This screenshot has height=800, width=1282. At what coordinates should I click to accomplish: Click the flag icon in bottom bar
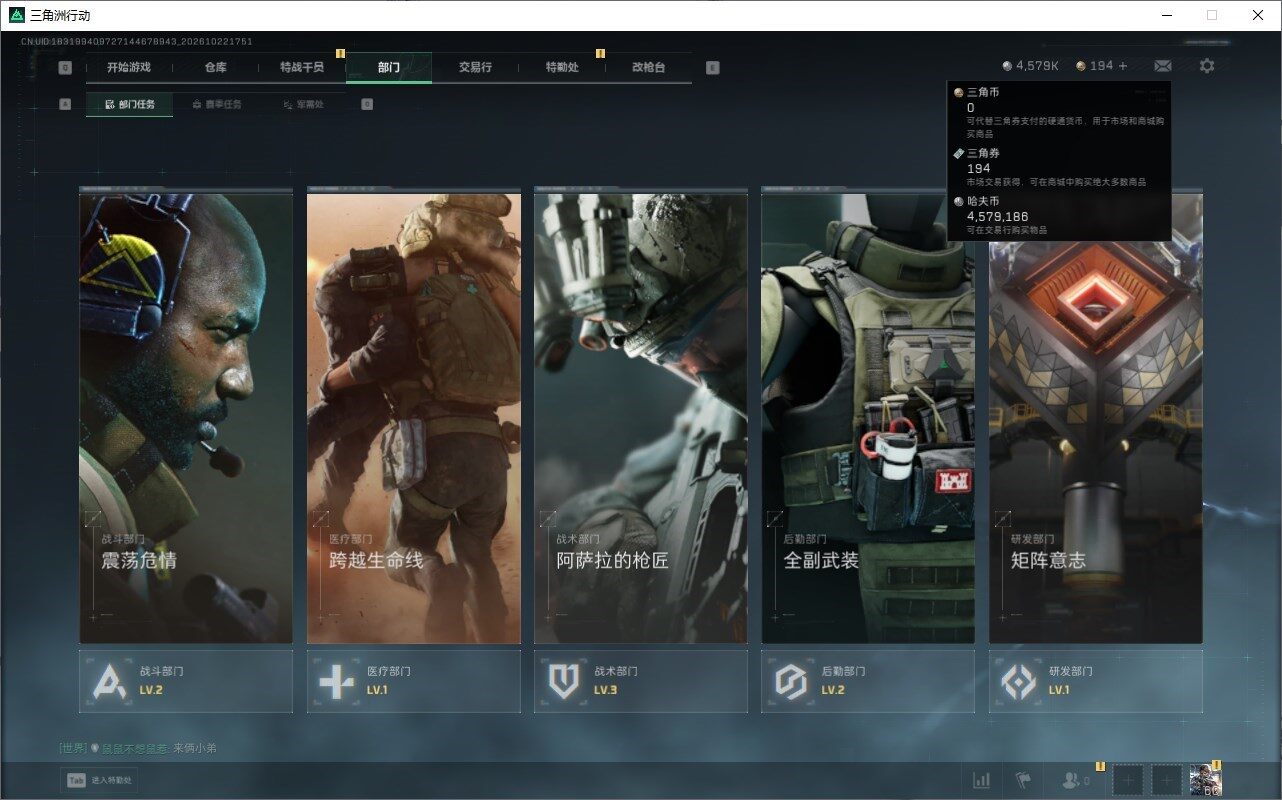1023,780
